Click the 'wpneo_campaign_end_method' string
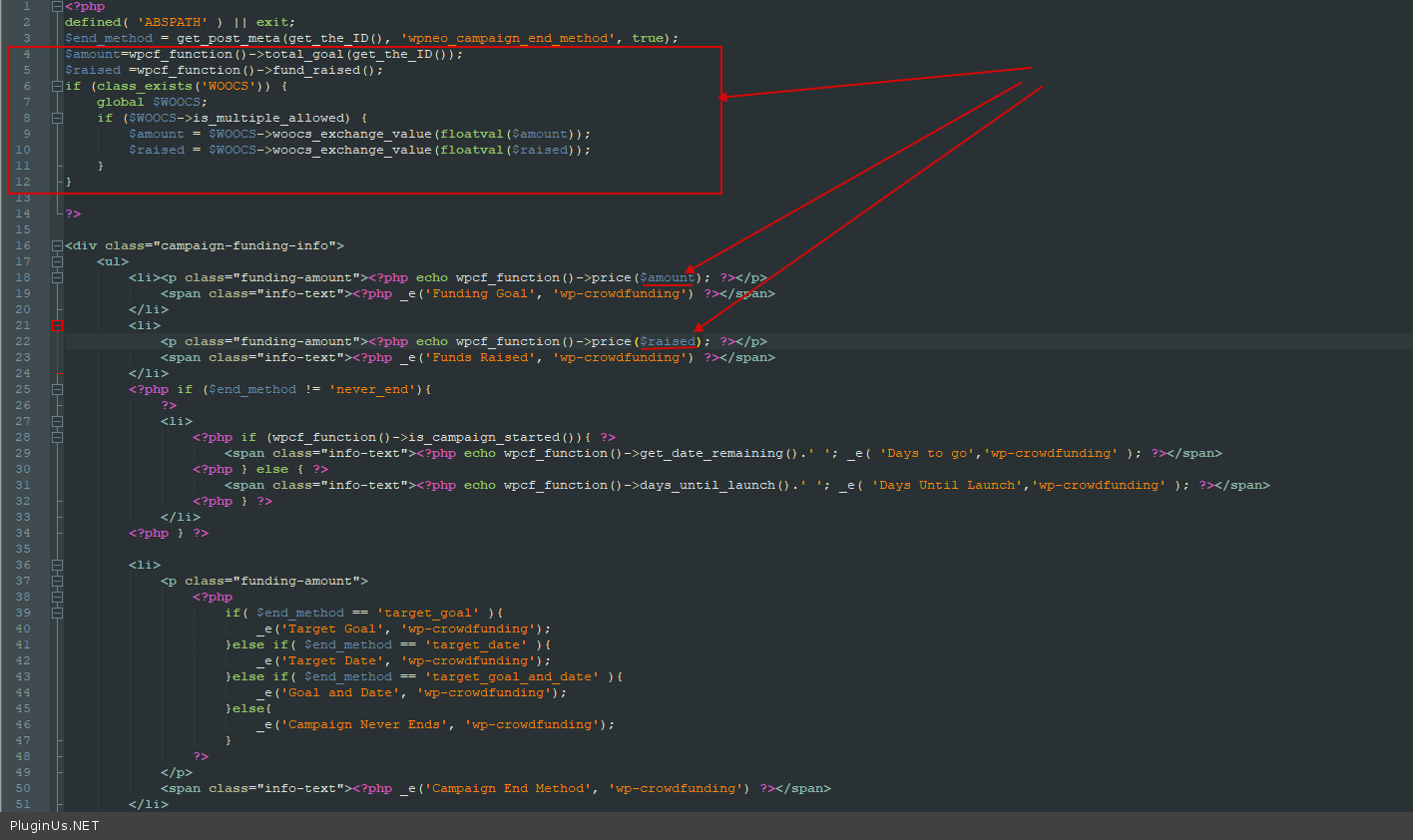This screenshot has height=840, width=1413. [508, 38]
